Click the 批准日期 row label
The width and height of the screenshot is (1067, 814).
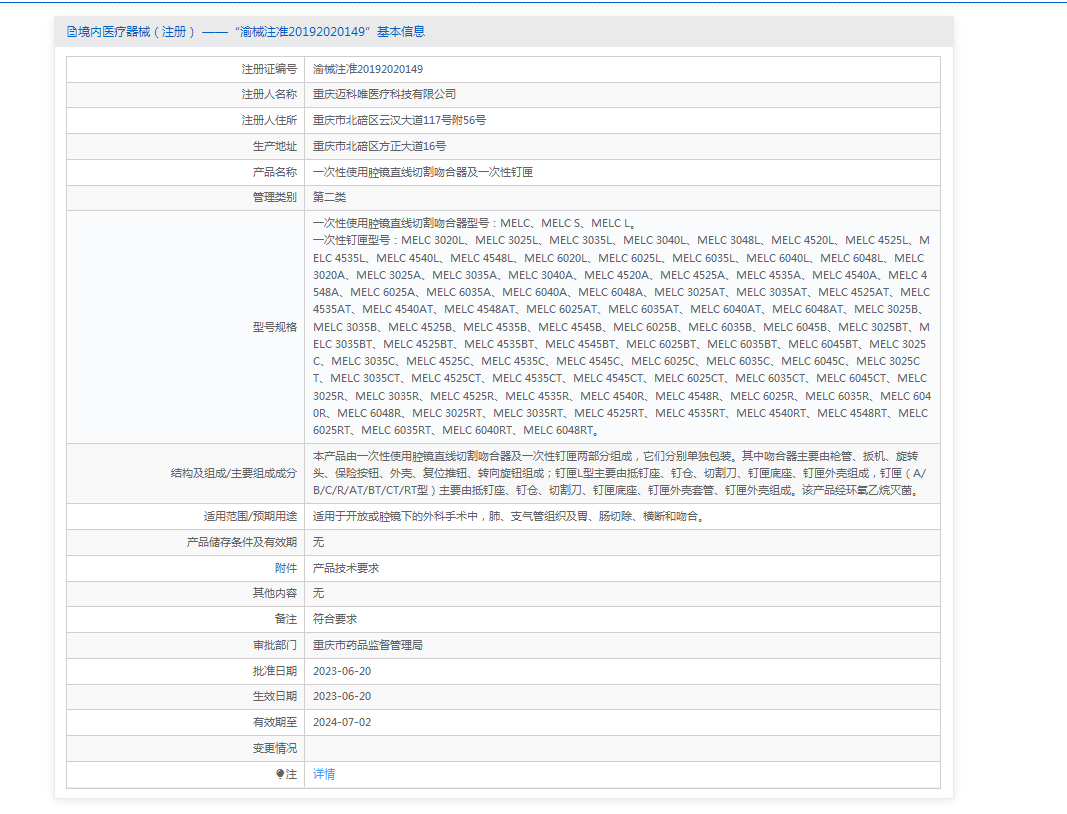(x=275, y=671)
